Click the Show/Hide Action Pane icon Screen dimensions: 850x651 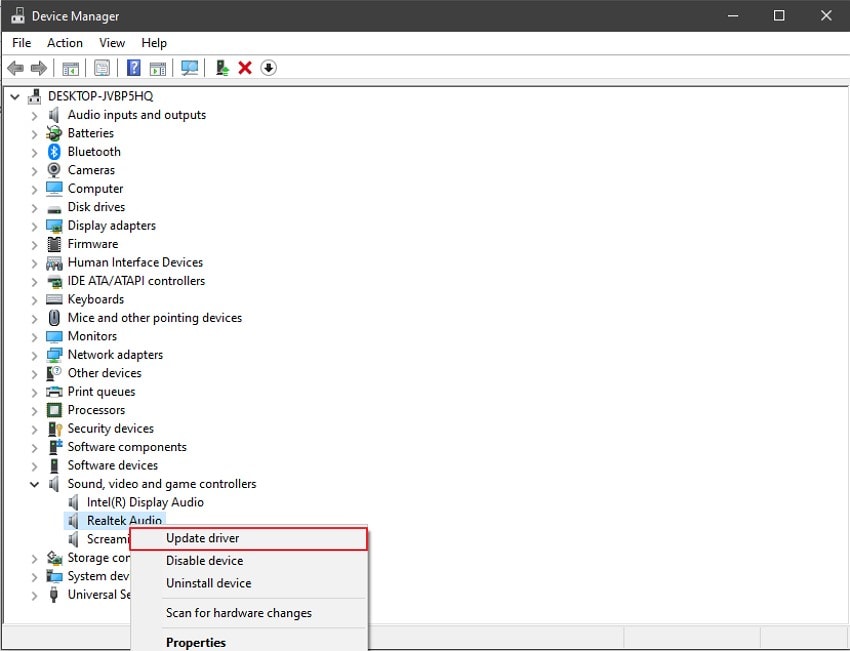(x=158, y=68)
